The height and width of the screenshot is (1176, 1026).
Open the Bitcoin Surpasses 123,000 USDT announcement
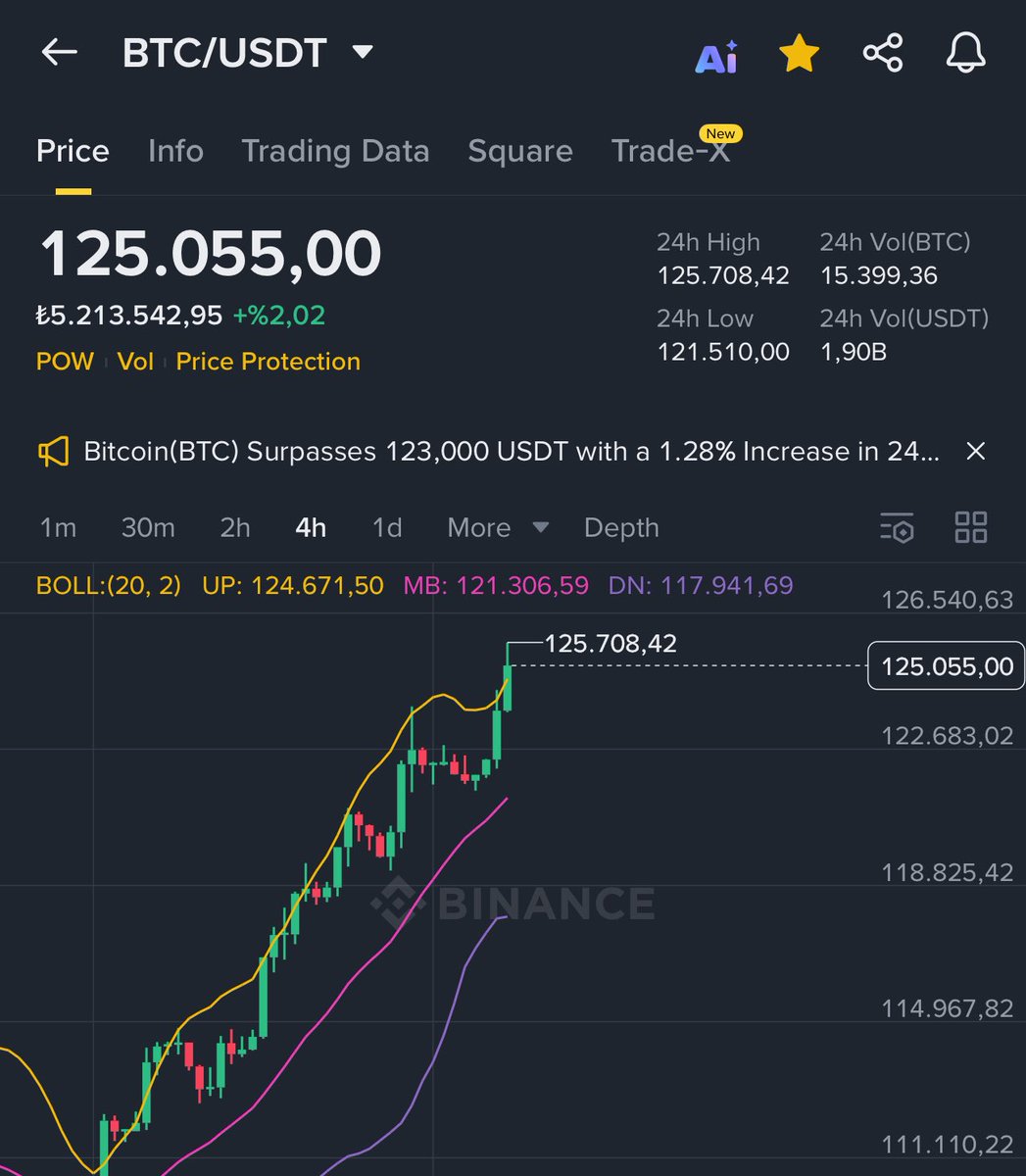coord(512,452)
